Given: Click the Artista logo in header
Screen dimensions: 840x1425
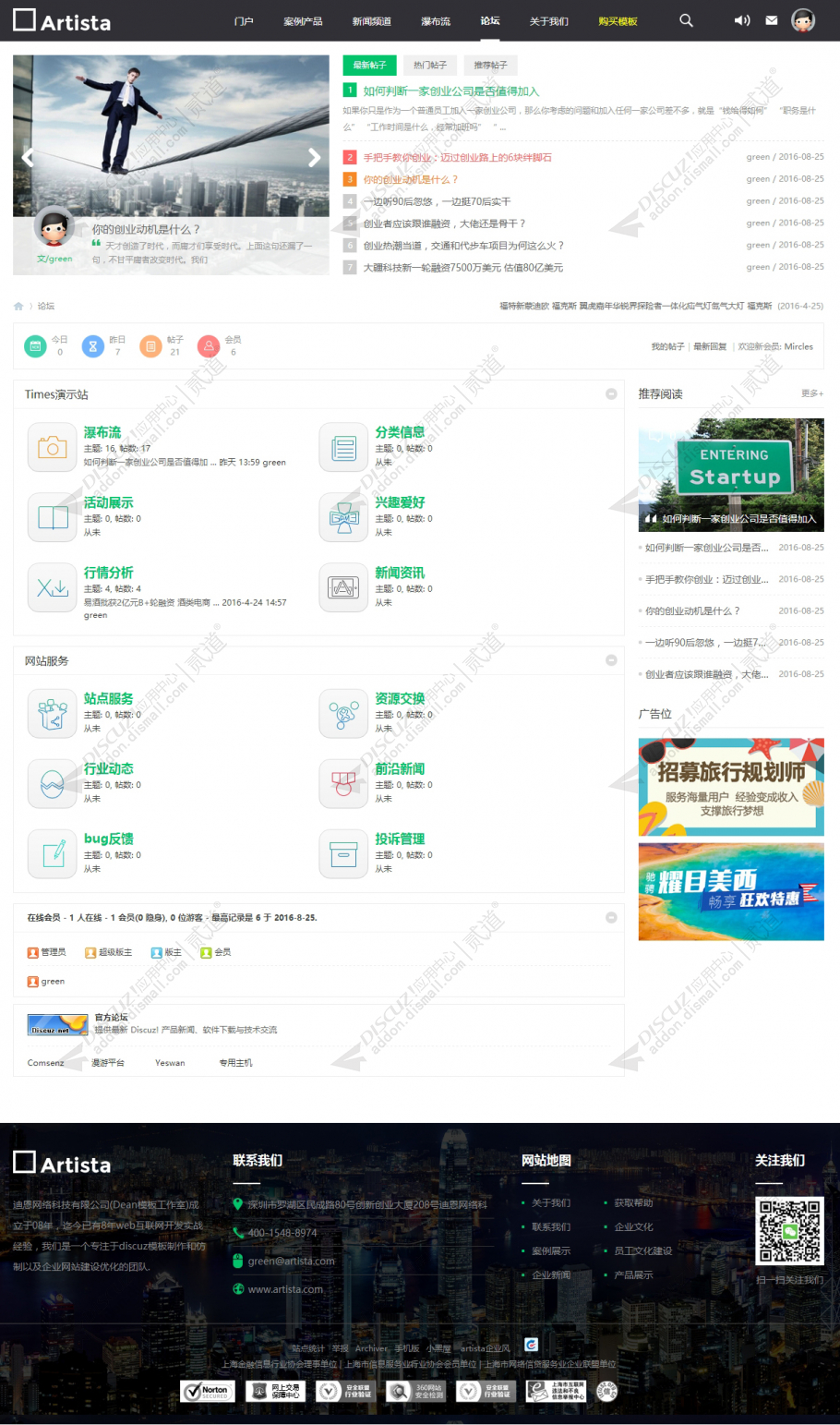Looking at the screenshot, I should 62,20.
